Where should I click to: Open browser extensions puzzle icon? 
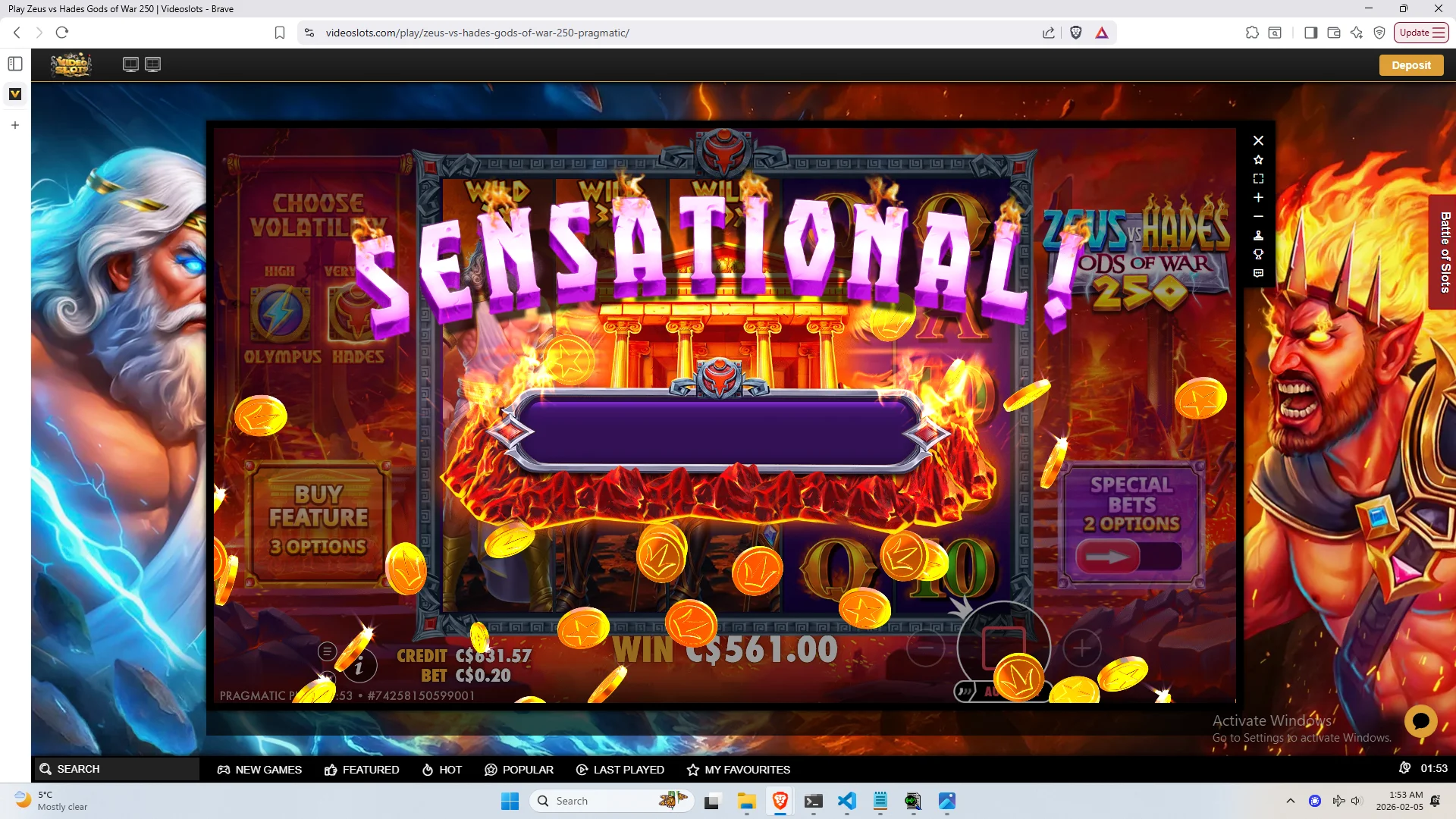[x=1252, y=33]
